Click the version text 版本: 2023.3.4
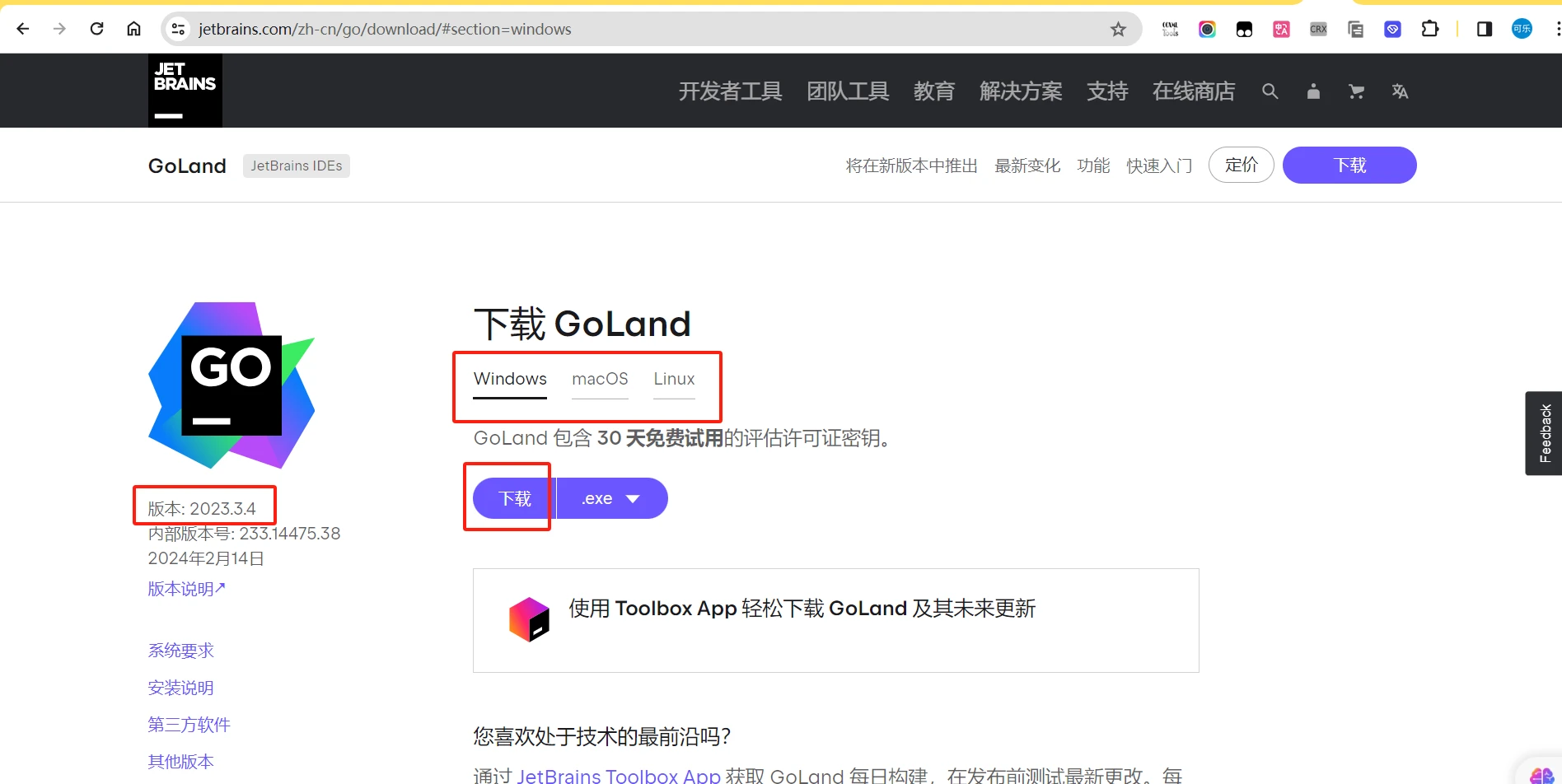Viewport: 1562px width, 784px height. (202, 509)
